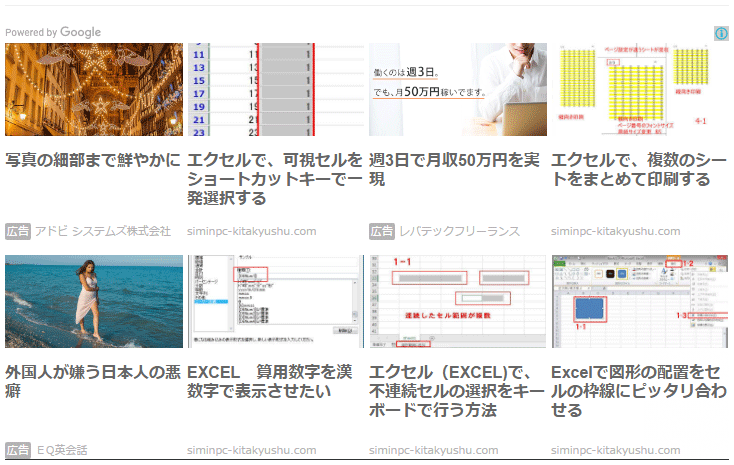Open the '週3日で月収50万円を実現' headline

pyautogui.click(x=454, y=170)
